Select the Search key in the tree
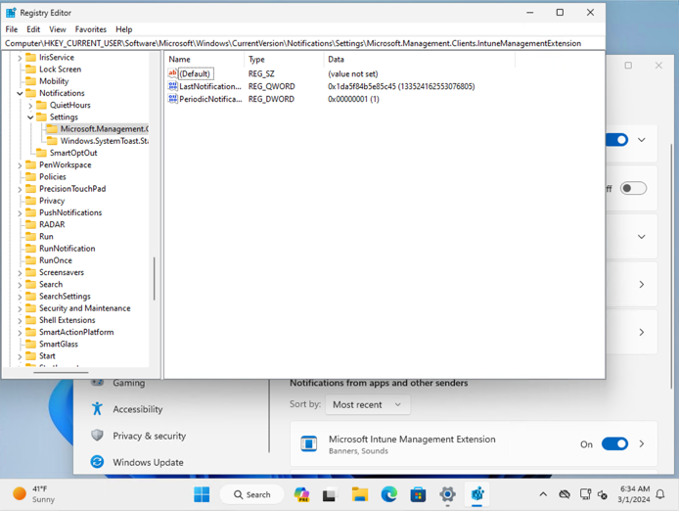 (x=51, y=284)
